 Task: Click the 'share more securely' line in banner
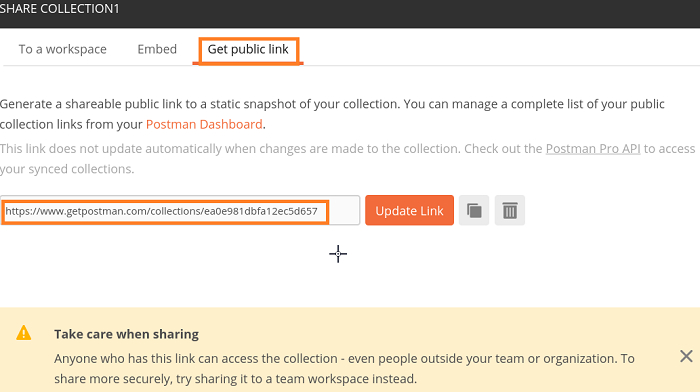click(x=235, y=379)
